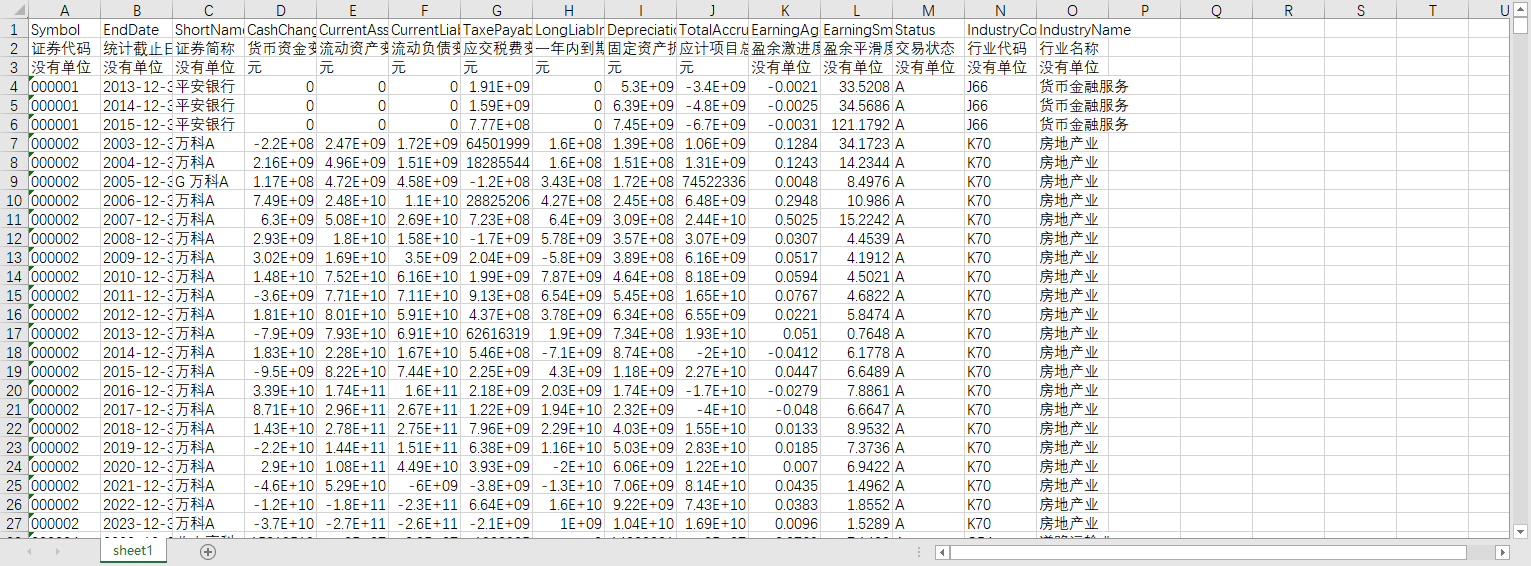Click the '4.96E+09' cell
Image resolution: width=1531 pixels, height=566 pixels.
352,163
